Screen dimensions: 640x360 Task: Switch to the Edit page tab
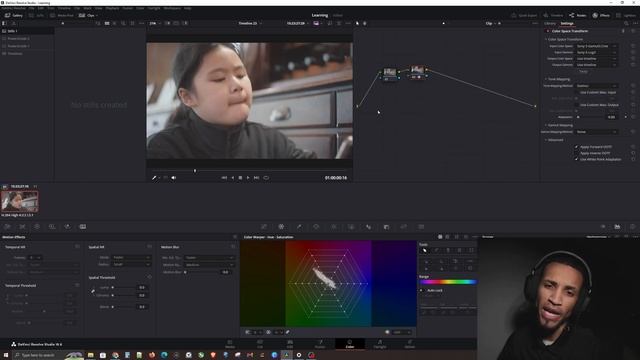tap(289, 344)
